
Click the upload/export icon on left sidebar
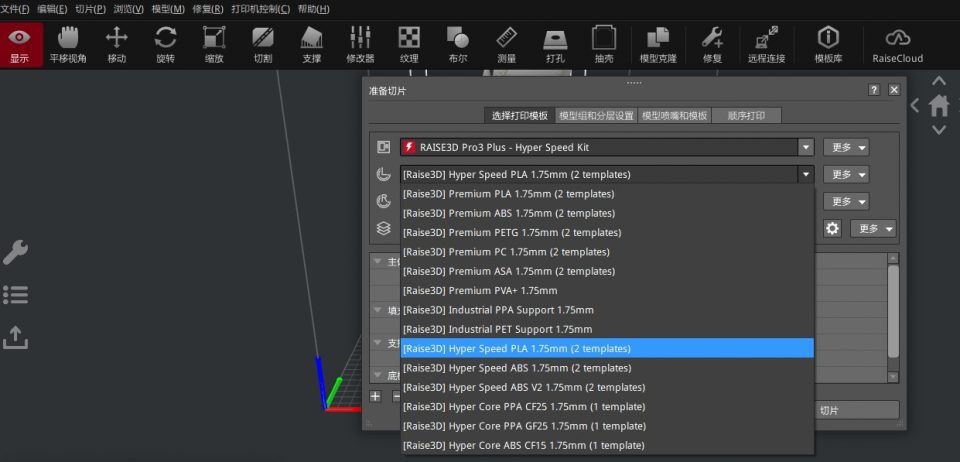click(x=15, y=337)
